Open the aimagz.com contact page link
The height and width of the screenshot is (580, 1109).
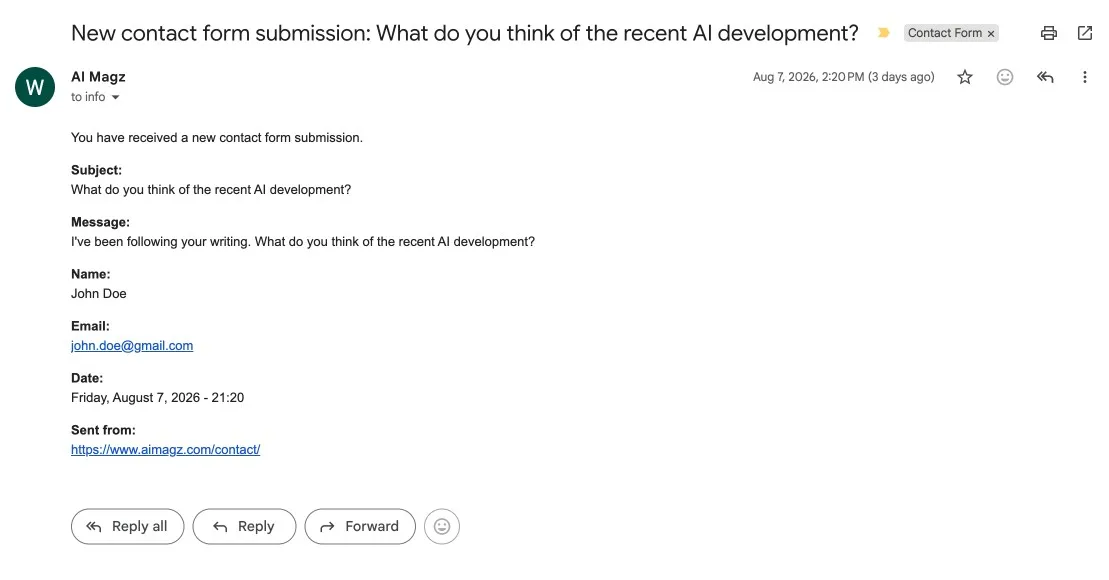(x=166, y=449)
